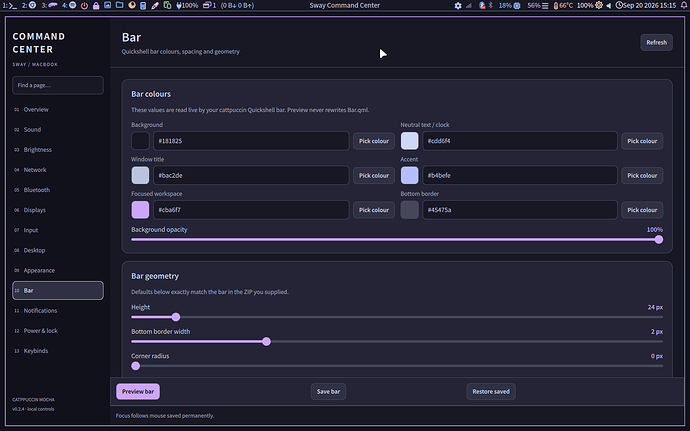The image size is (690, 431).
Task: Click the green clipboard copy icon
Action: point(167,6)
